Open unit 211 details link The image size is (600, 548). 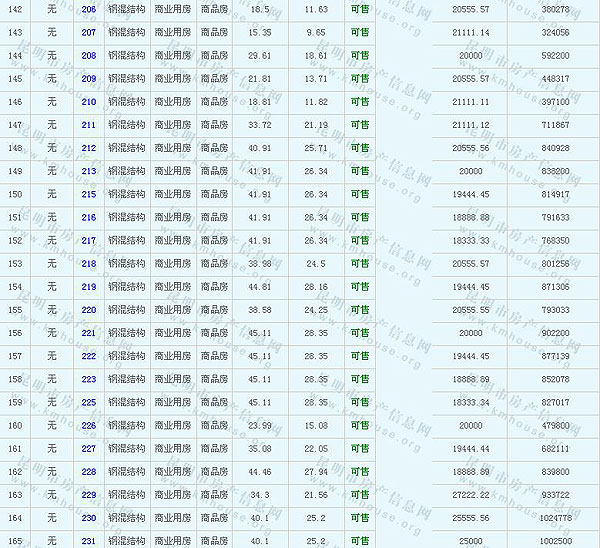coord(89,125)
